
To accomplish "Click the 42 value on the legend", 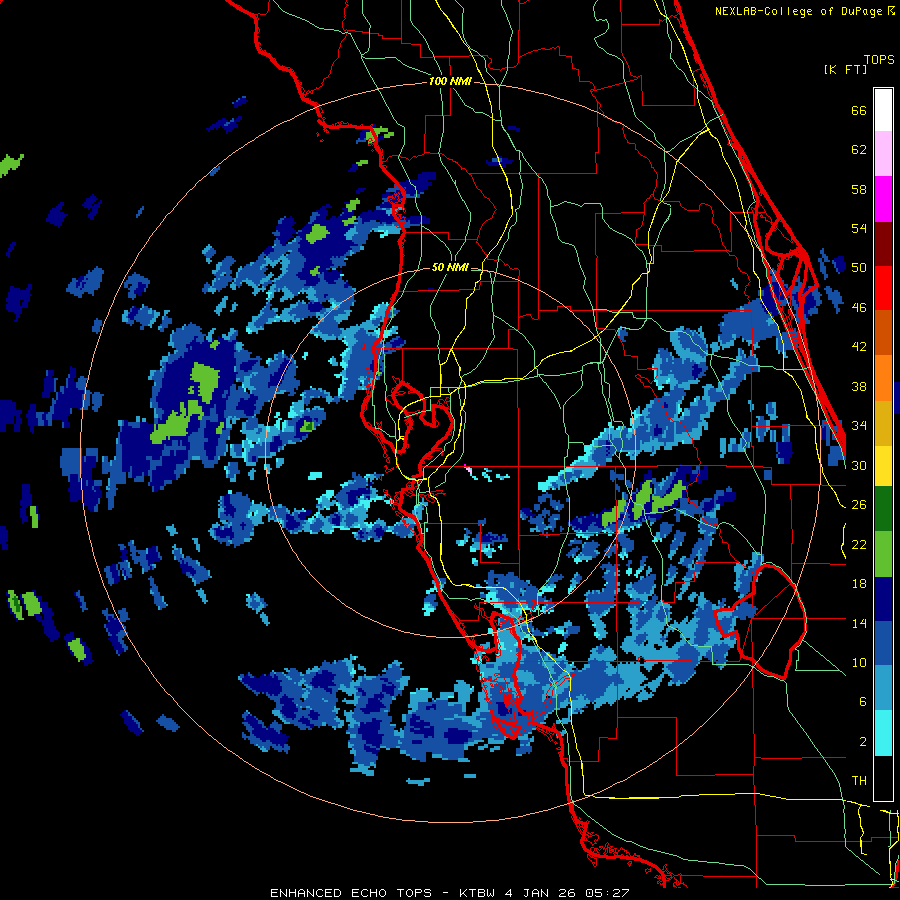I will (859, 347).
